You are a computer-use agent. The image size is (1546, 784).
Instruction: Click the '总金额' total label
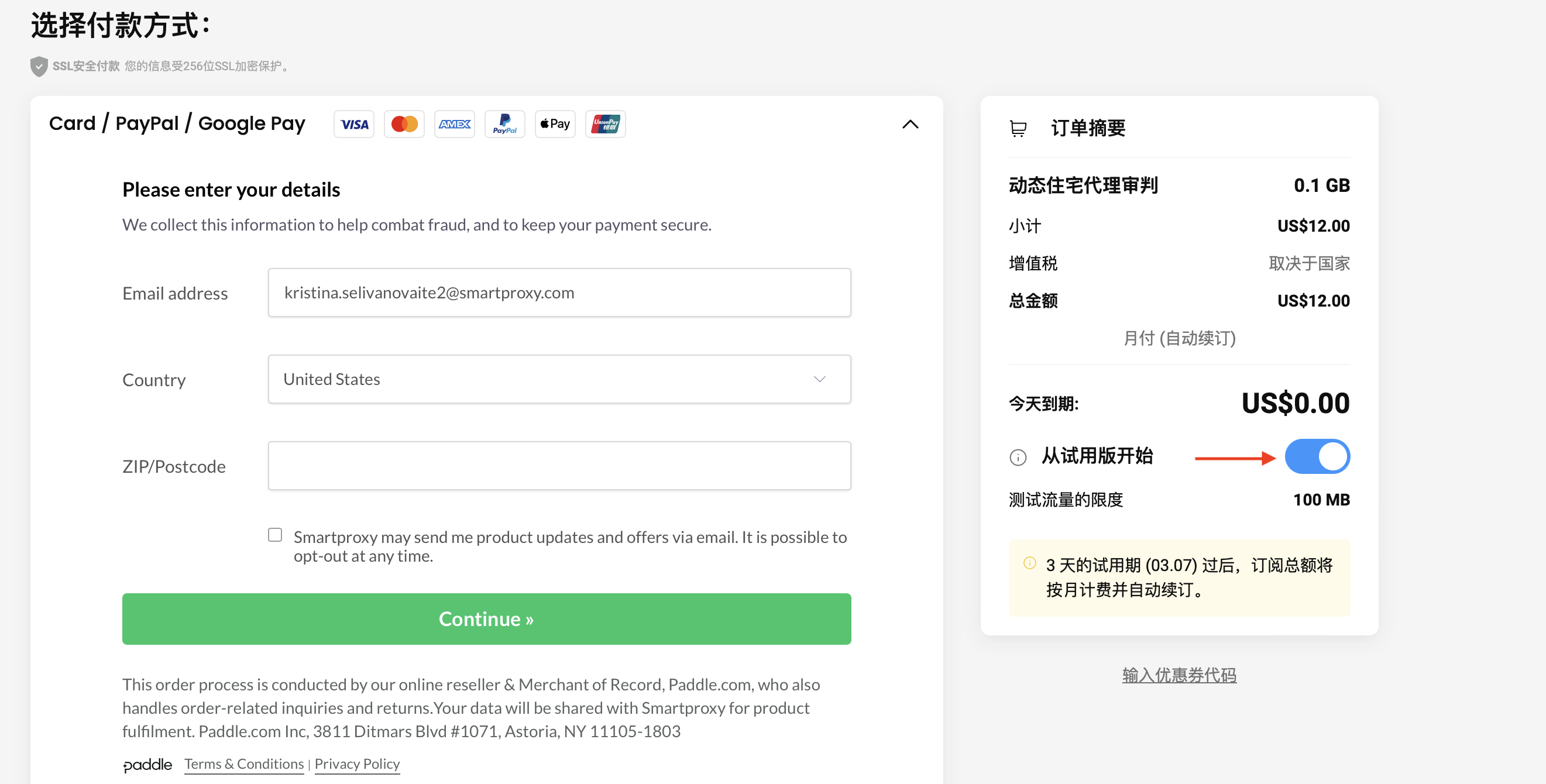(x=1033, y=301)
